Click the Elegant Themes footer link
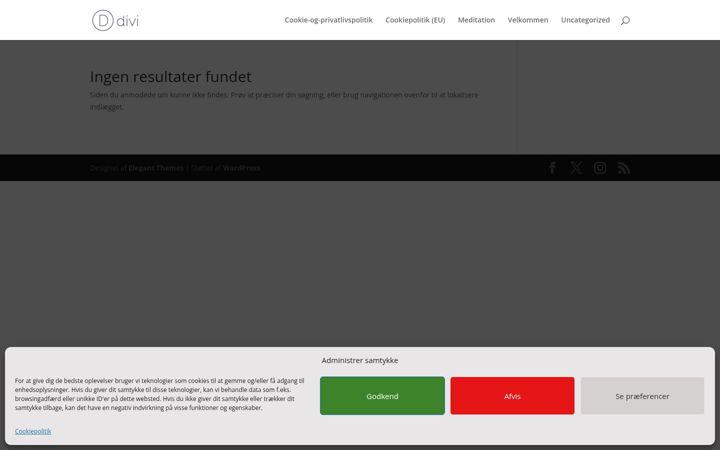The height and width of the screenshot is (450, 720). coord(156,168)
